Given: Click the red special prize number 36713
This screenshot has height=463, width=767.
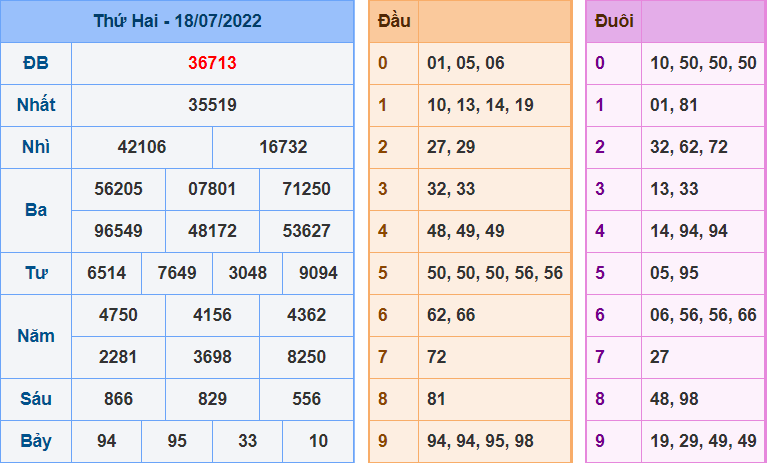Looking at the screenshot, I should point(212,63).
